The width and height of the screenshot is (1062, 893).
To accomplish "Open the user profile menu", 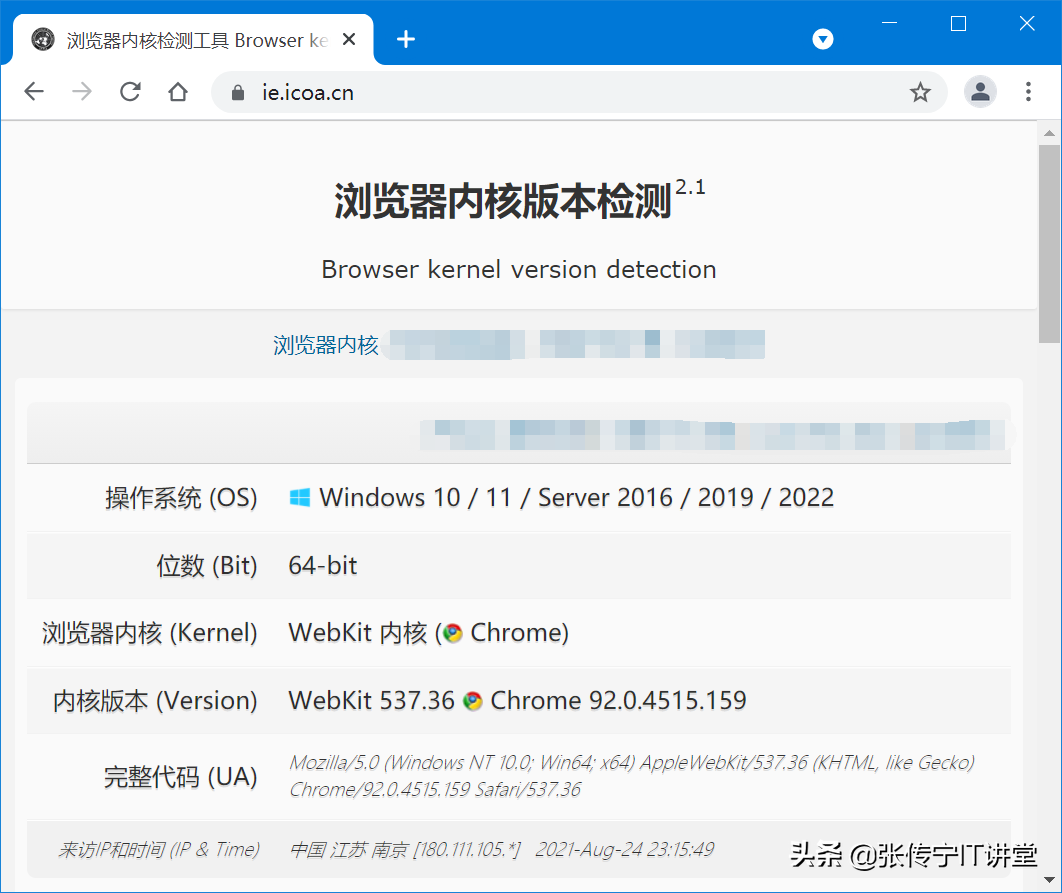I will tap(980, 91).
